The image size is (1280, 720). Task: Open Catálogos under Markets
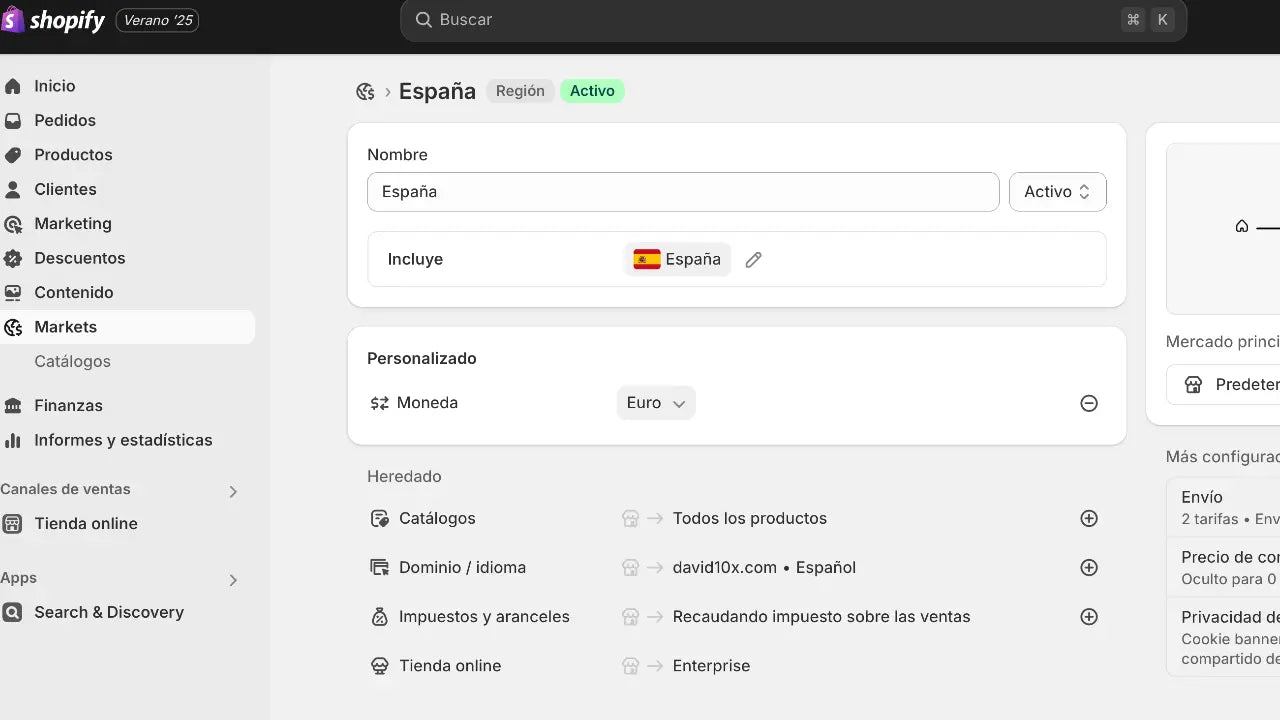pyautogui.click(x=72, y=361)
